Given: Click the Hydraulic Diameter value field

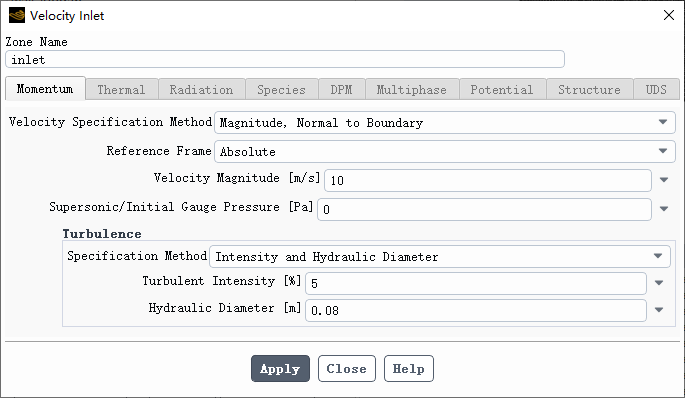Looking at the screenshot, I should coord(476,310).
